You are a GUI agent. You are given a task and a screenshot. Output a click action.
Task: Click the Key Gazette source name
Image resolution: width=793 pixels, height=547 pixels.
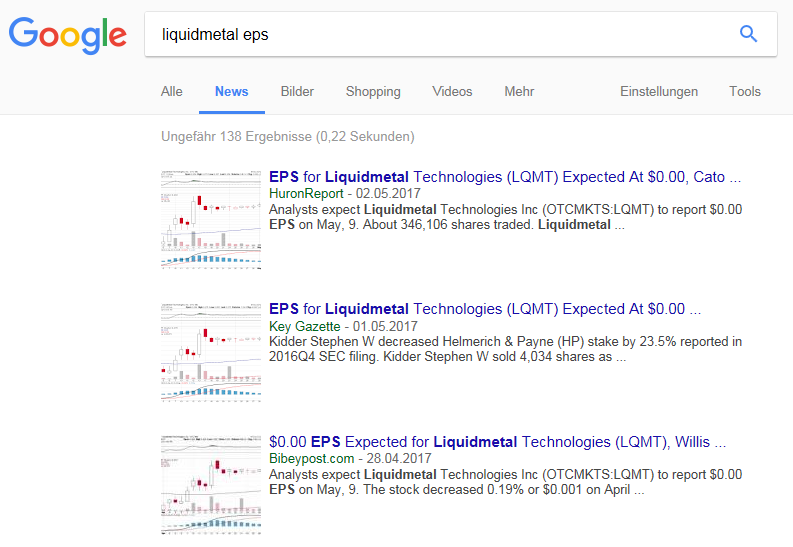304,326
